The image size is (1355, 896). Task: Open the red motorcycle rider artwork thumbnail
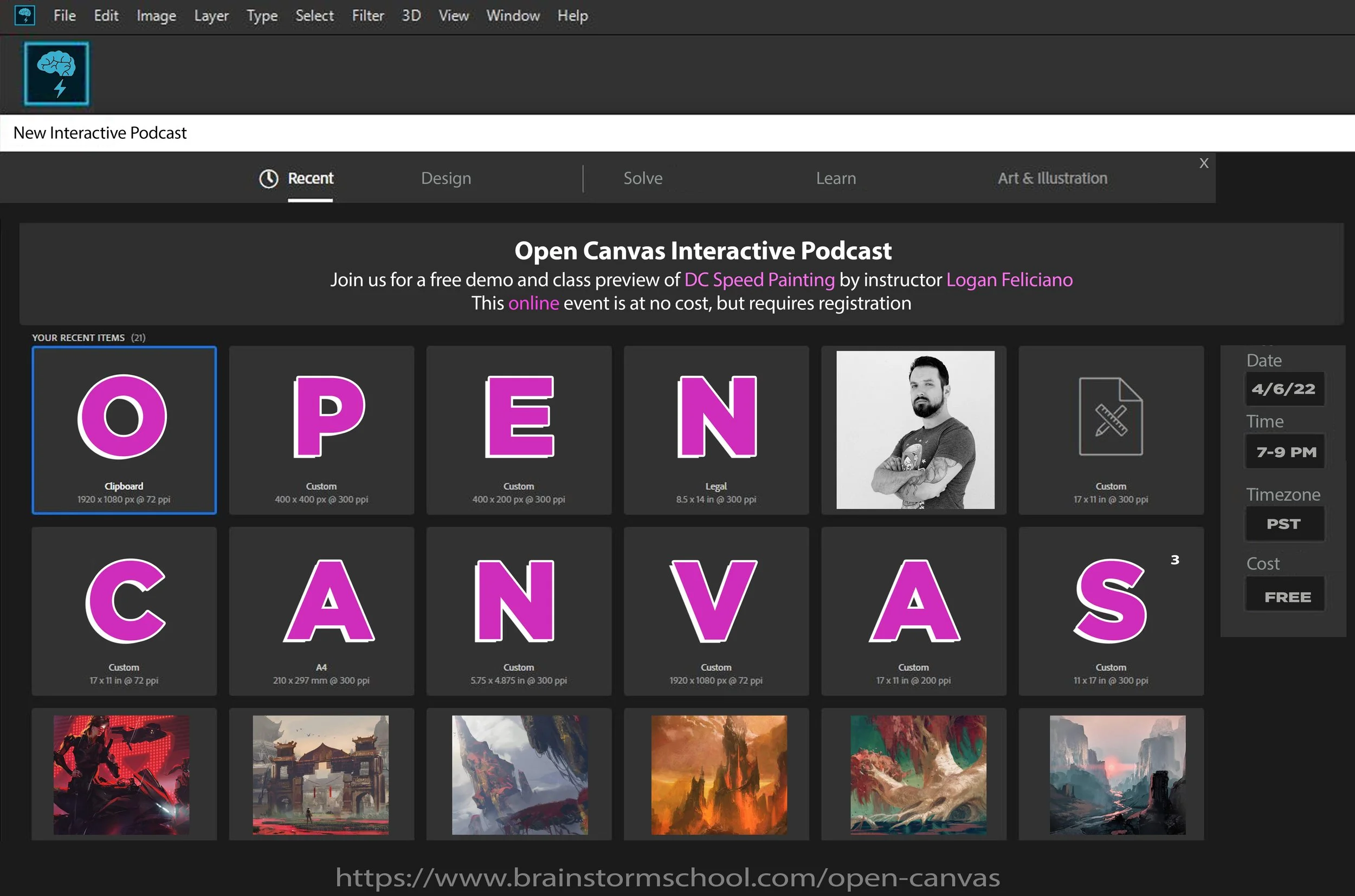[122, 774]
